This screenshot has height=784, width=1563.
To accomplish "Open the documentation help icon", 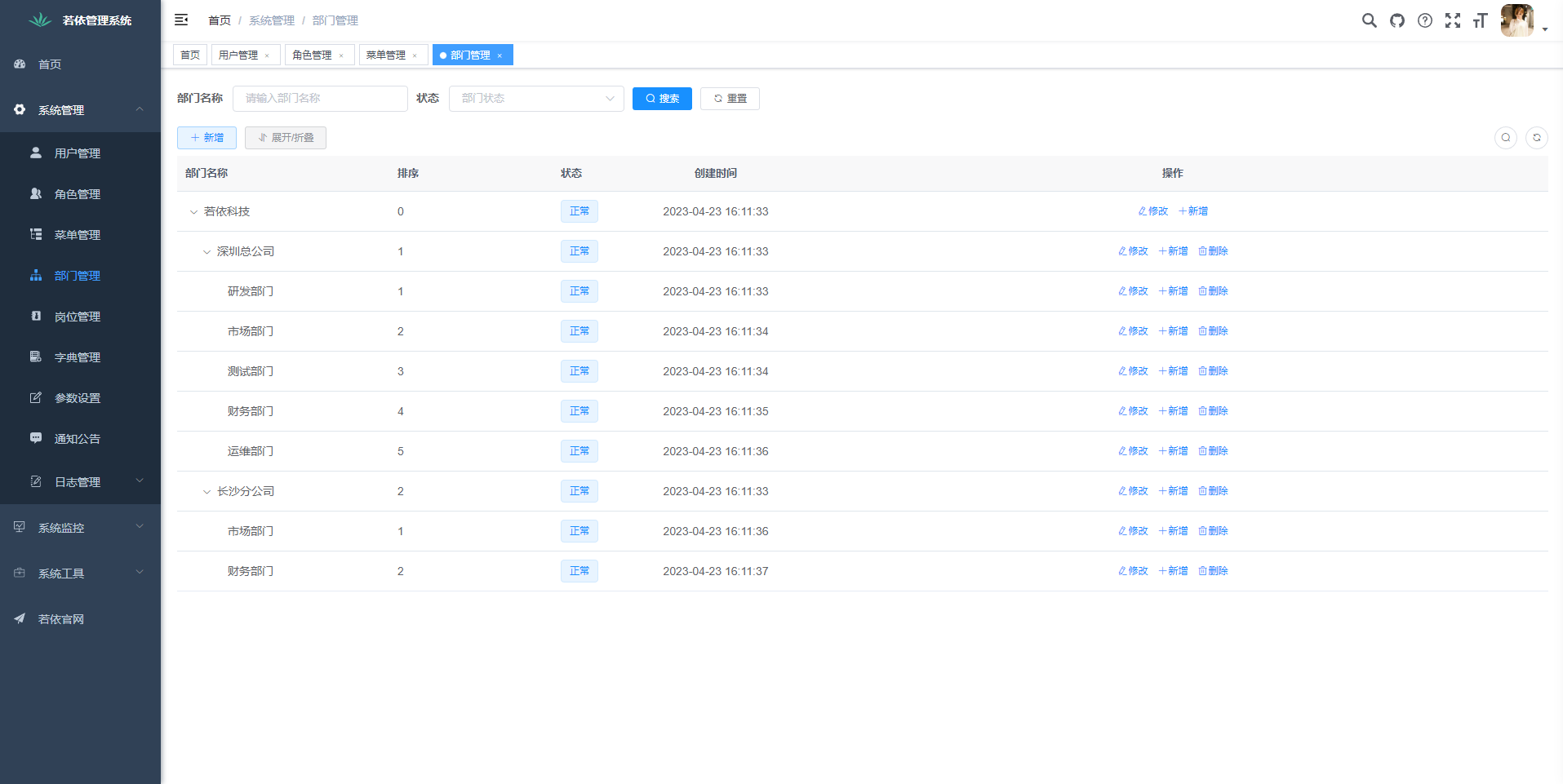I will 1425,20.
